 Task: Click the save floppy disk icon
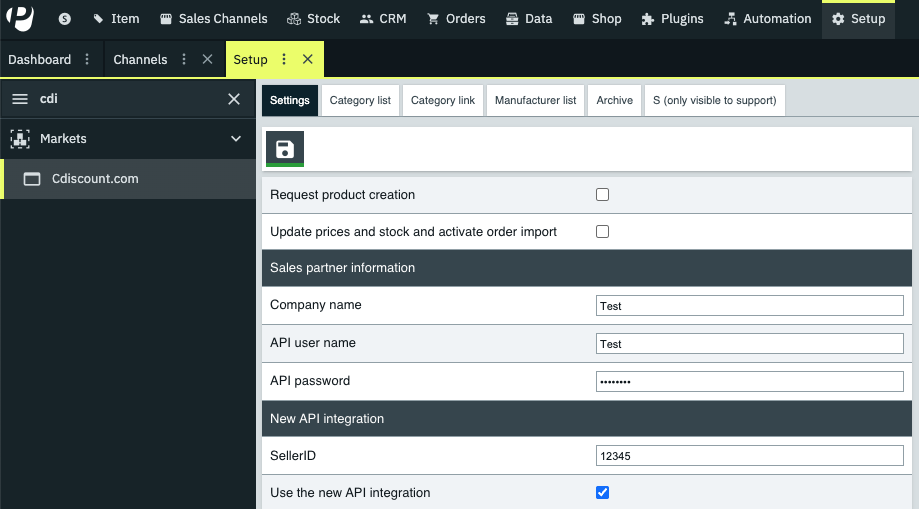pos(285,150)
